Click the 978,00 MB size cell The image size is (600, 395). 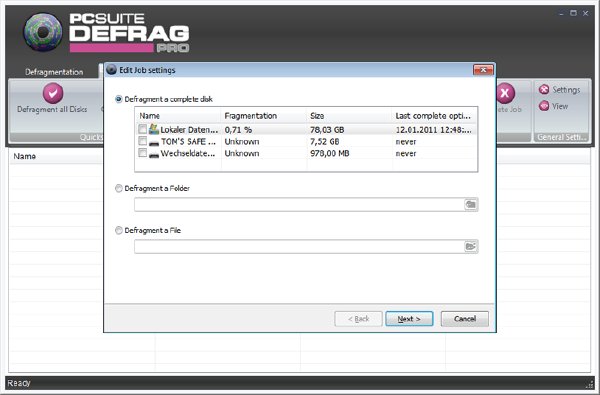(329, 153)
